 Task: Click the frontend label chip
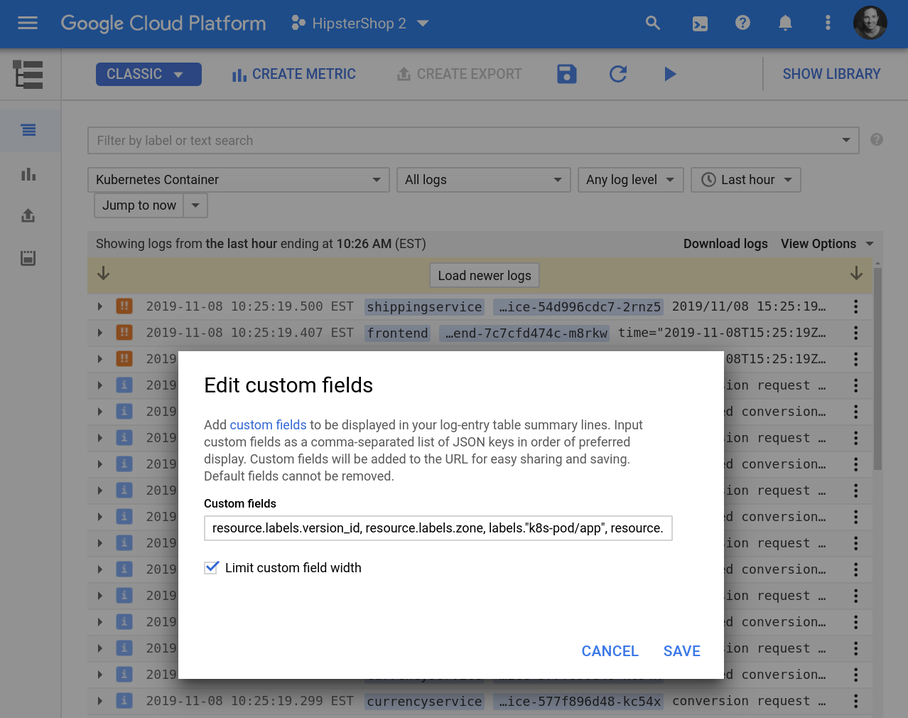(x=397, y=333)
